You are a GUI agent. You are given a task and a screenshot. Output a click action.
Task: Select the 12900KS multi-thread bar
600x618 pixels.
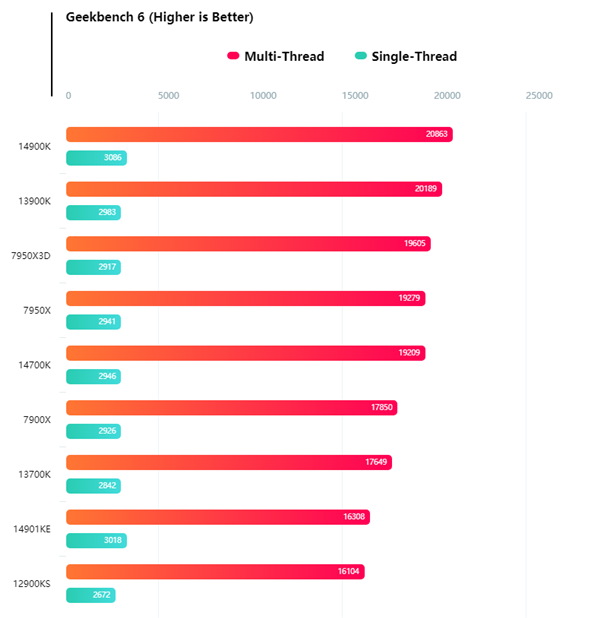click(x=215, y=572)
